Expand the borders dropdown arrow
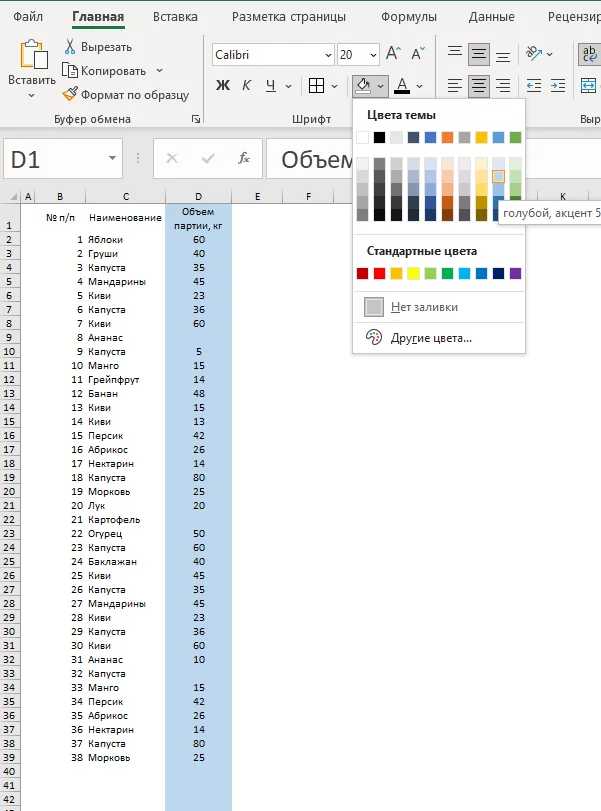 point(335,86)
